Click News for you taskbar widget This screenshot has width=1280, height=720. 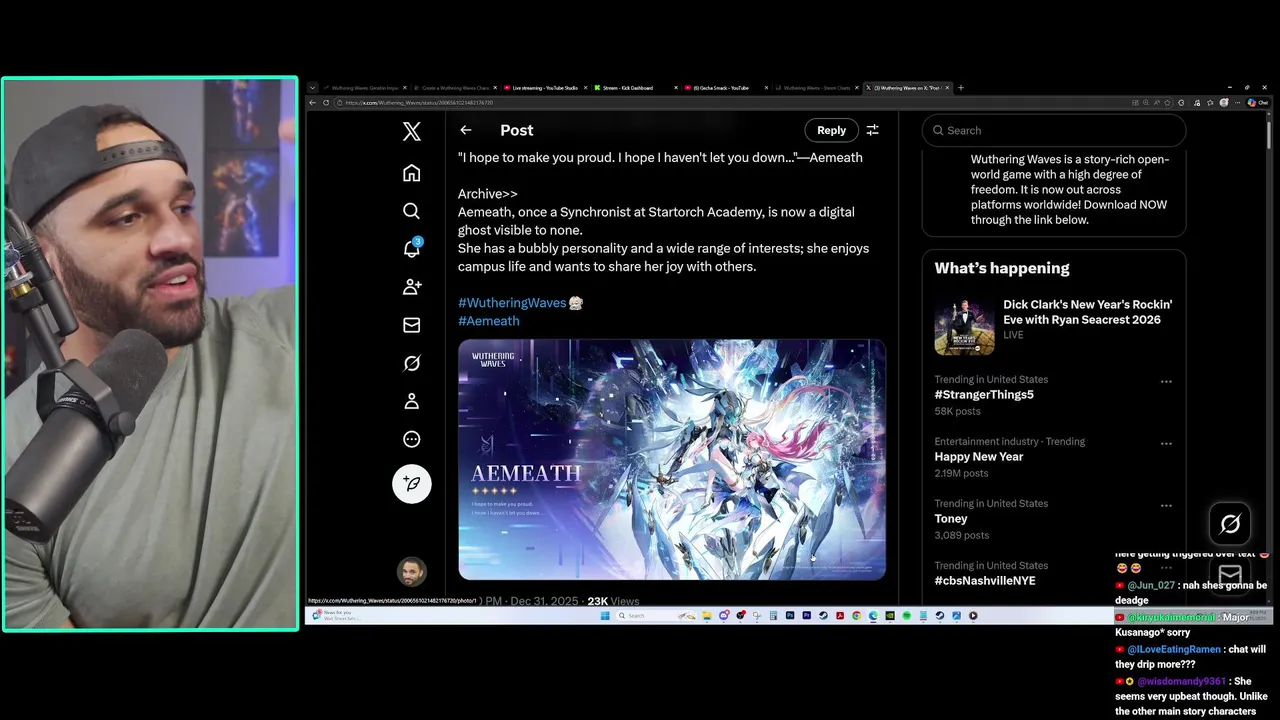click(x=335, y=615)
